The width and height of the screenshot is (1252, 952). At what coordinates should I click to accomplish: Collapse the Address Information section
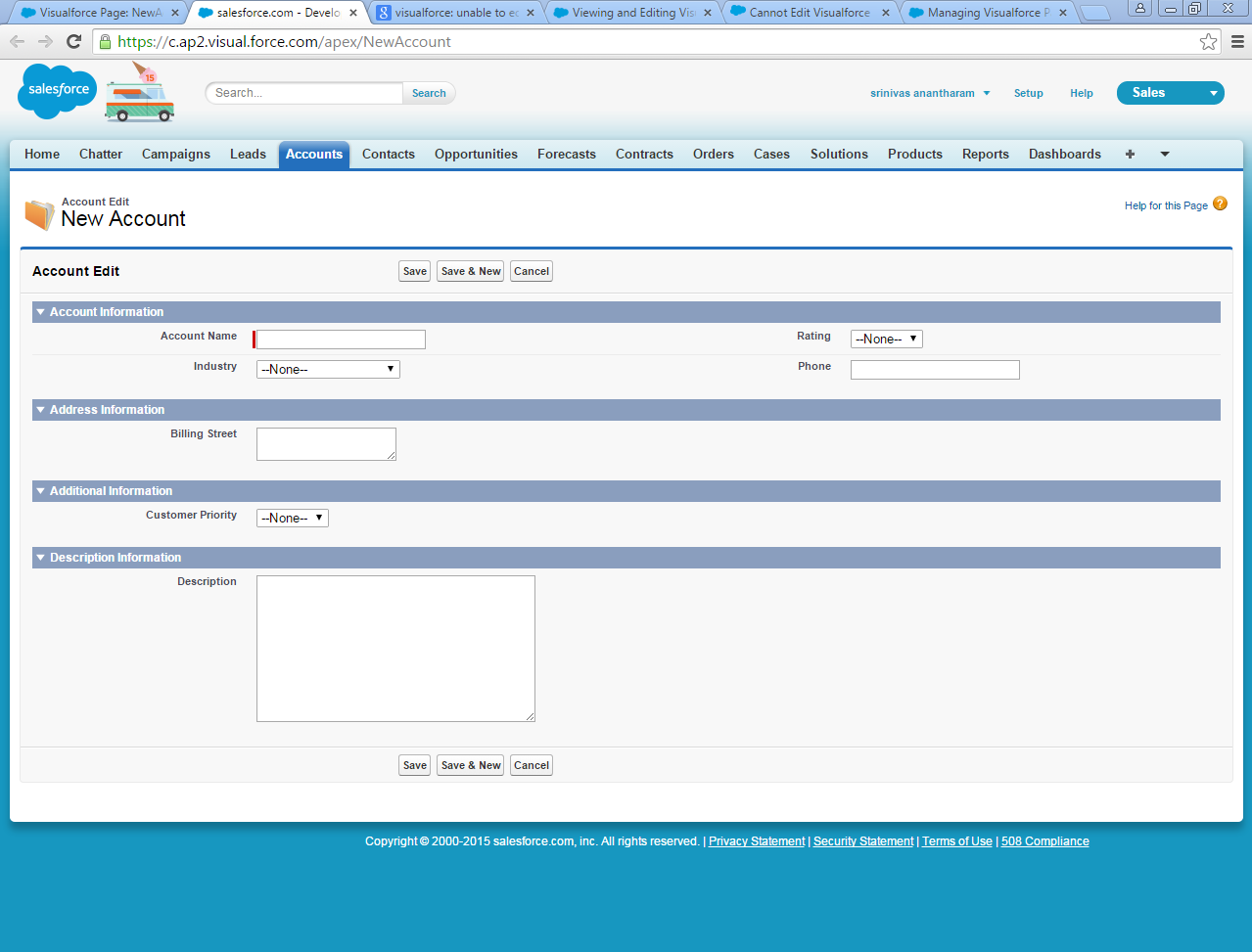pyautogui.click(x=41, y=410)
